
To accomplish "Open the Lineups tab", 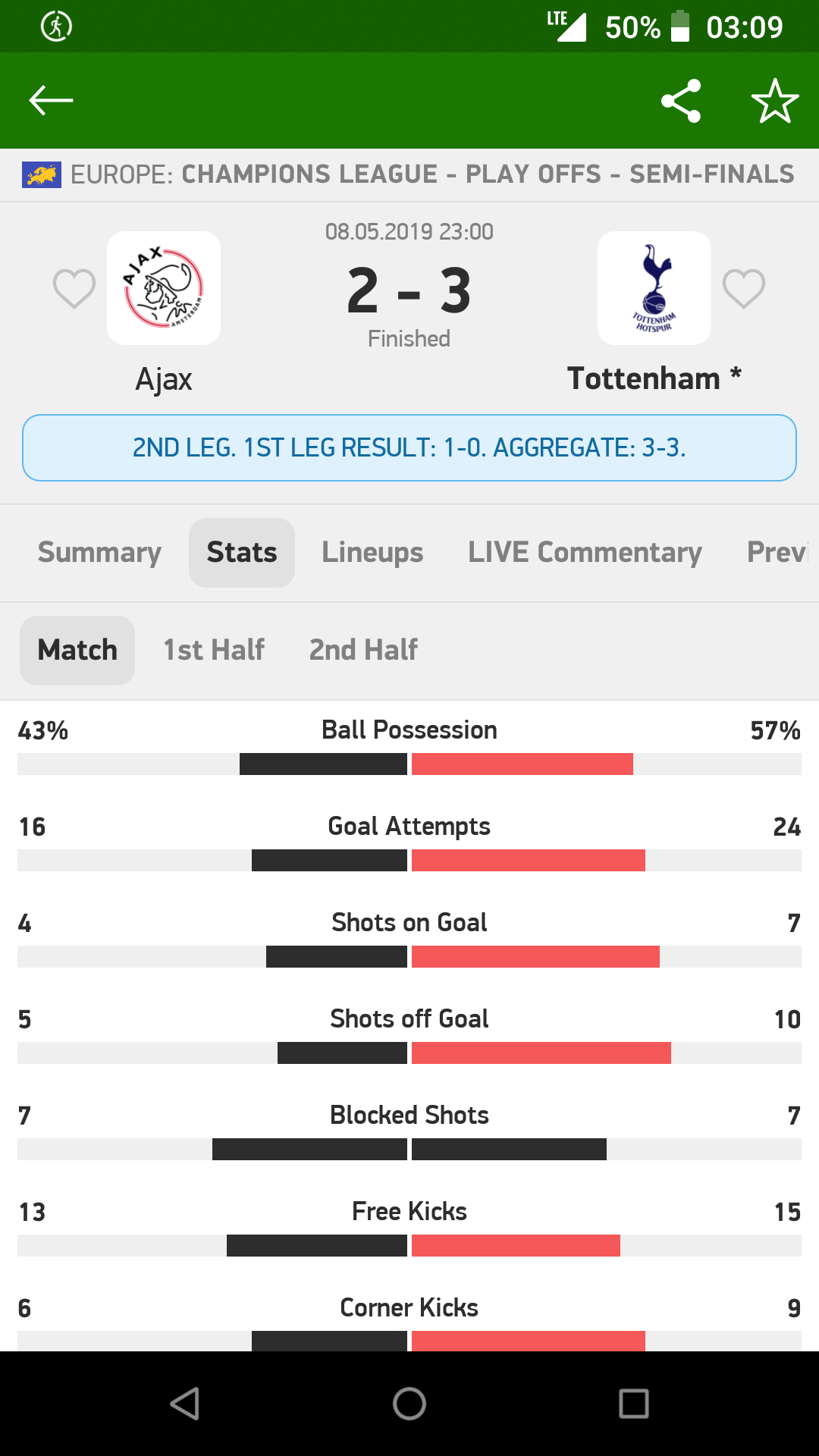I will coord(372,552).
